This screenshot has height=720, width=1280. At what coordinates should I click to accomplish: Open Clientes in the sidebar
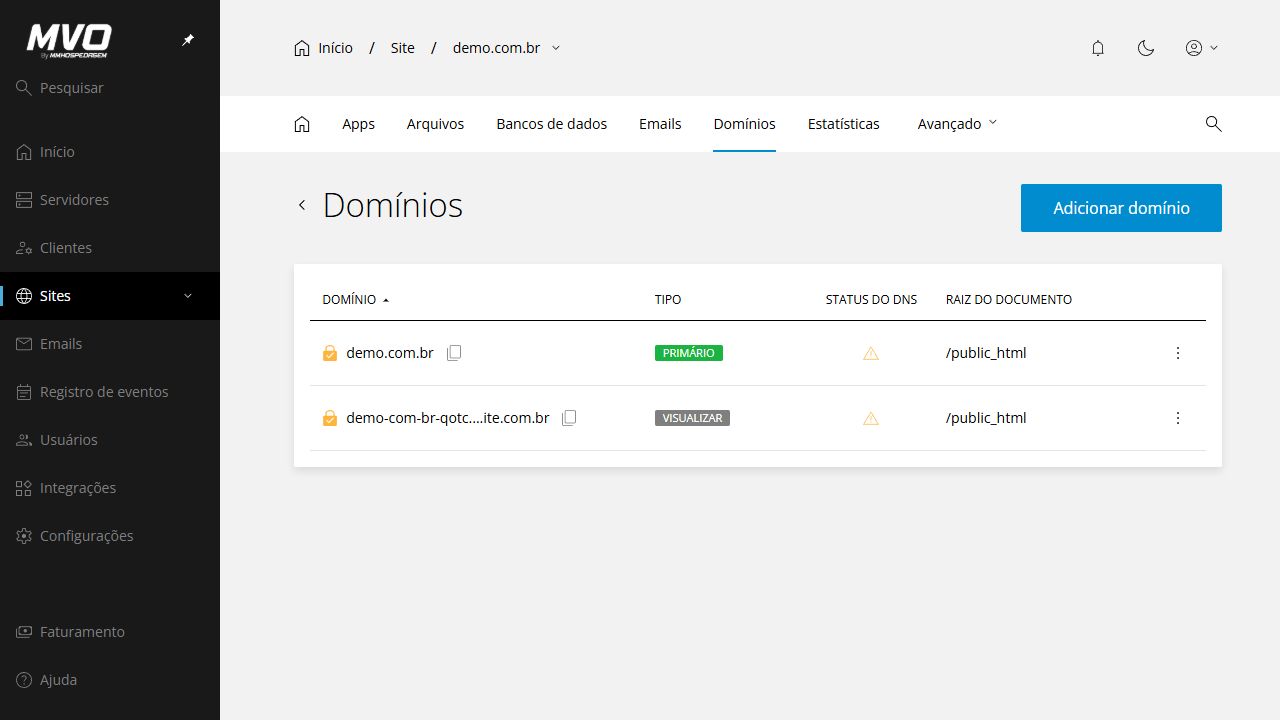tap(110, 248)
